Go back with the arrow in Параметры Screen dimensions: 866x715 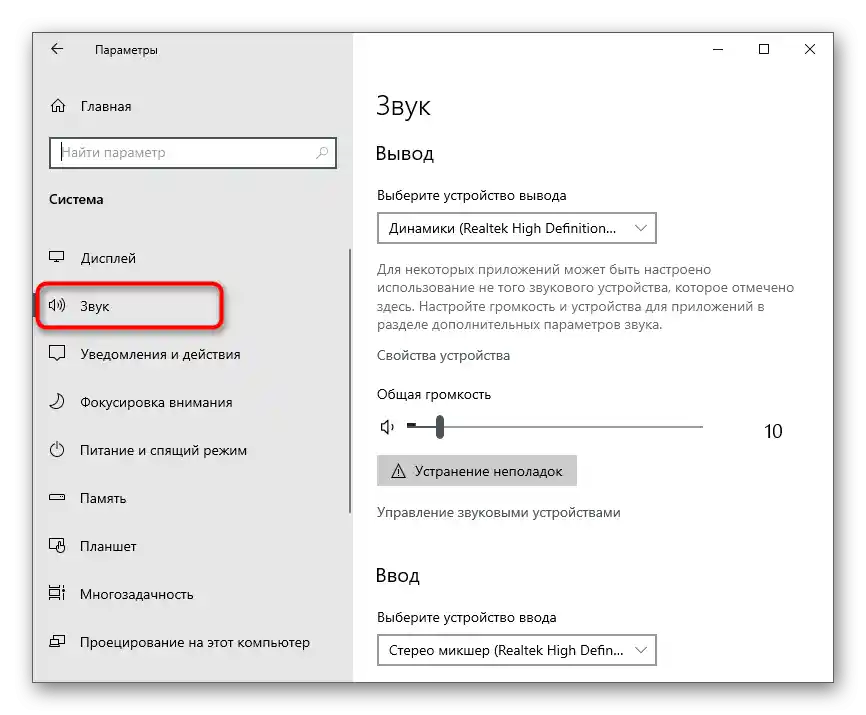coord(57,49)
